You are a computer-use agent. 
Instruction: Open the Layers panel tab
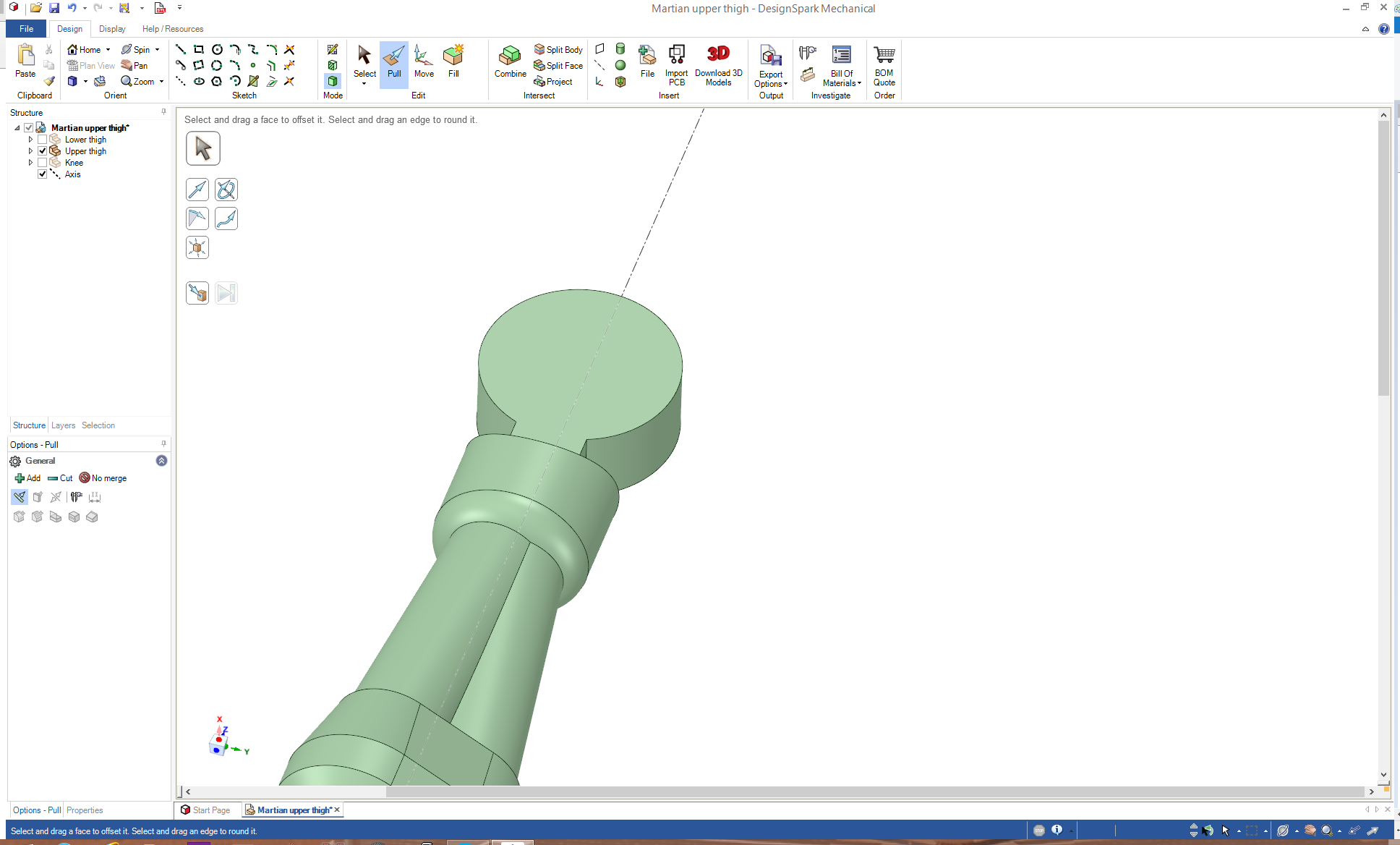tap(63, 425)
